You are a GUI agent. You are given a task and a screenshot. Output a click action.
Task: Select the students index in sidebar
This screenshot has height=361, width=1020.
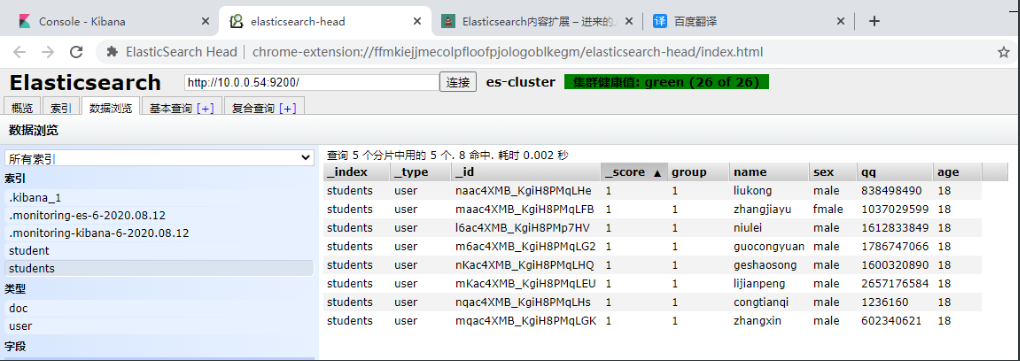point(159,268)
